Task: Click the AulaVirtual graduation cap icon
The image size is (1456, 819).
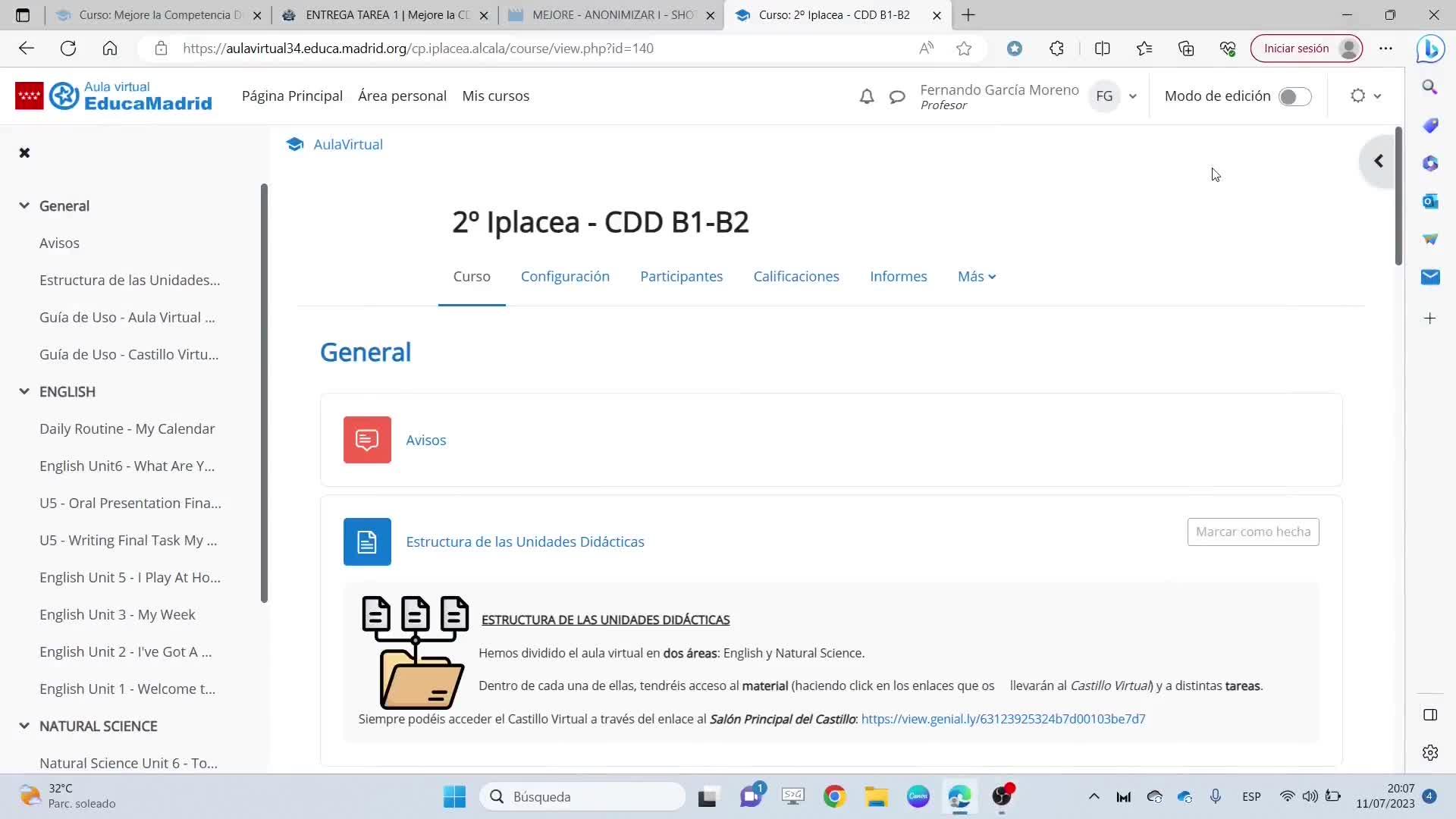Action: tap(294, 144)
